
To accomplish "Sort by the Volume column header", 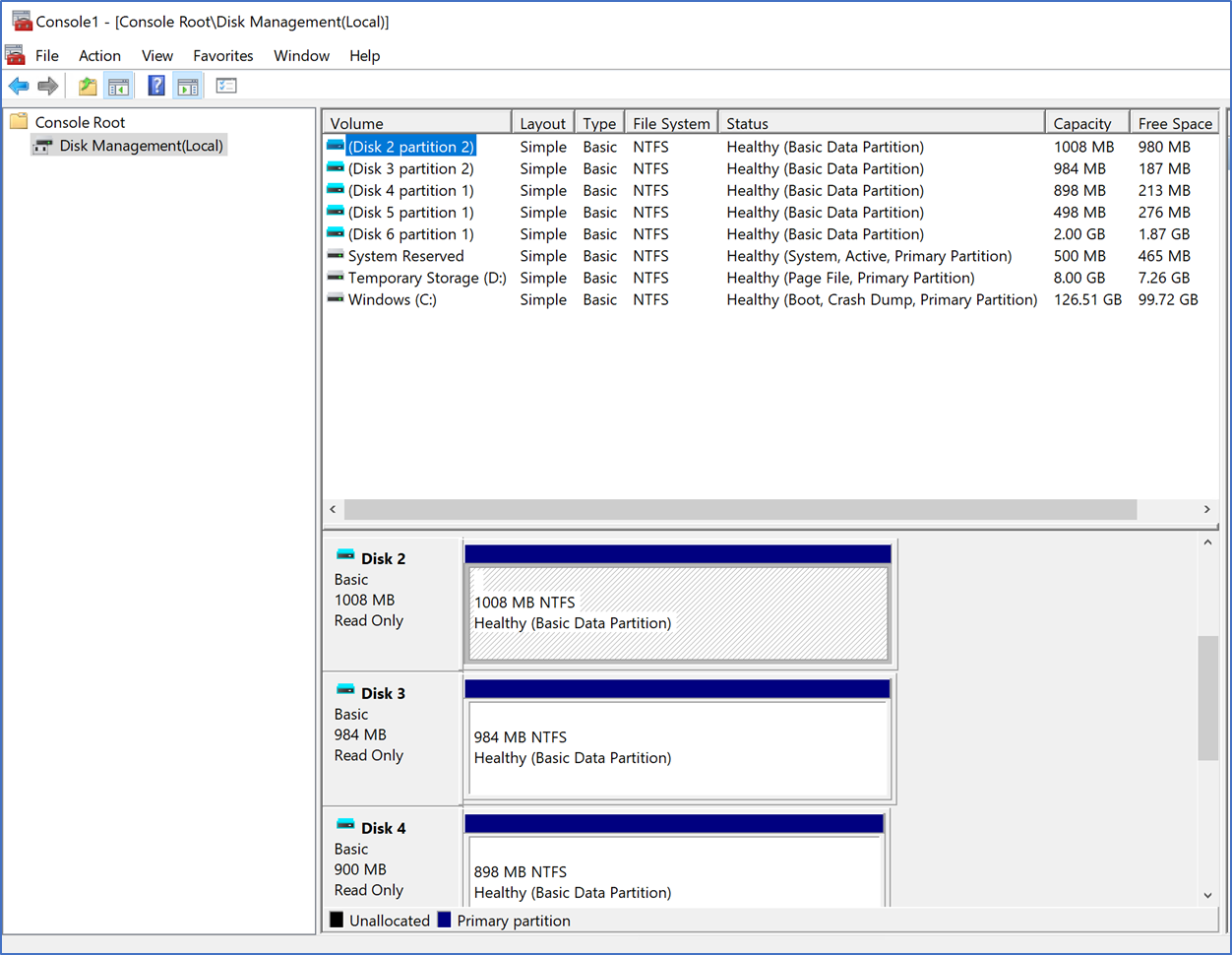I will (417, 123).
